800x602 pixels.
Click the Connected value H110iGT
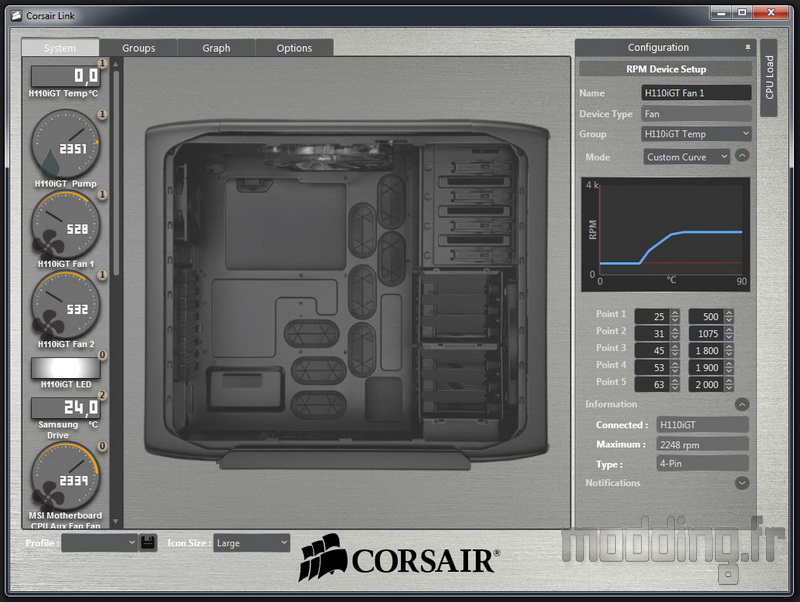pyautogui.click(x=703, y=424)
